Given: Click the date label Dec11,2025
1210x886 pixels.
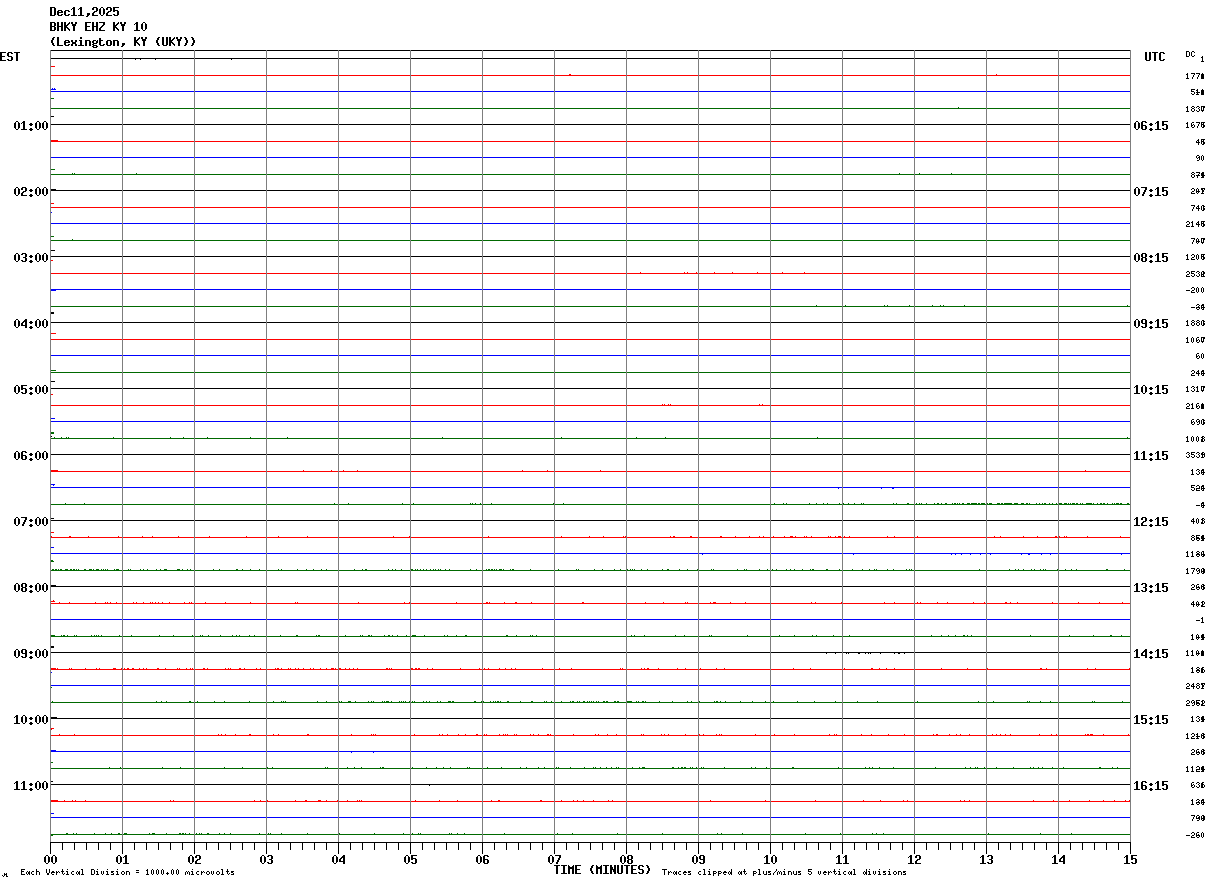Looking at the screenshot, I should (84, 12).
